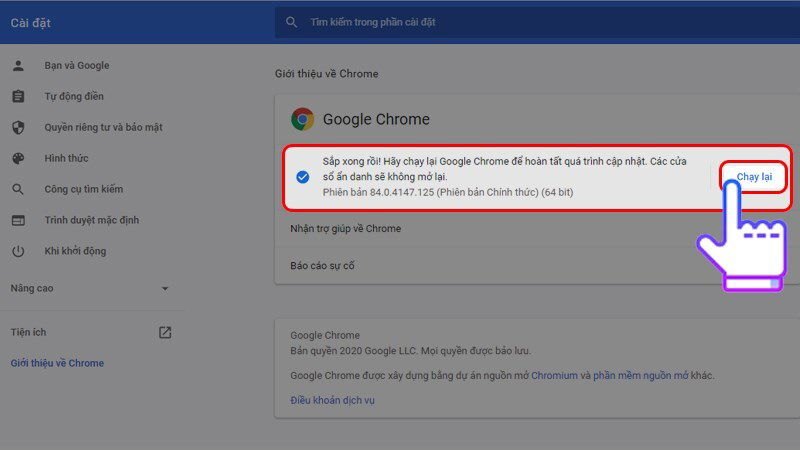Open Điều khoản dịch vụ link

tap(332, 401)
